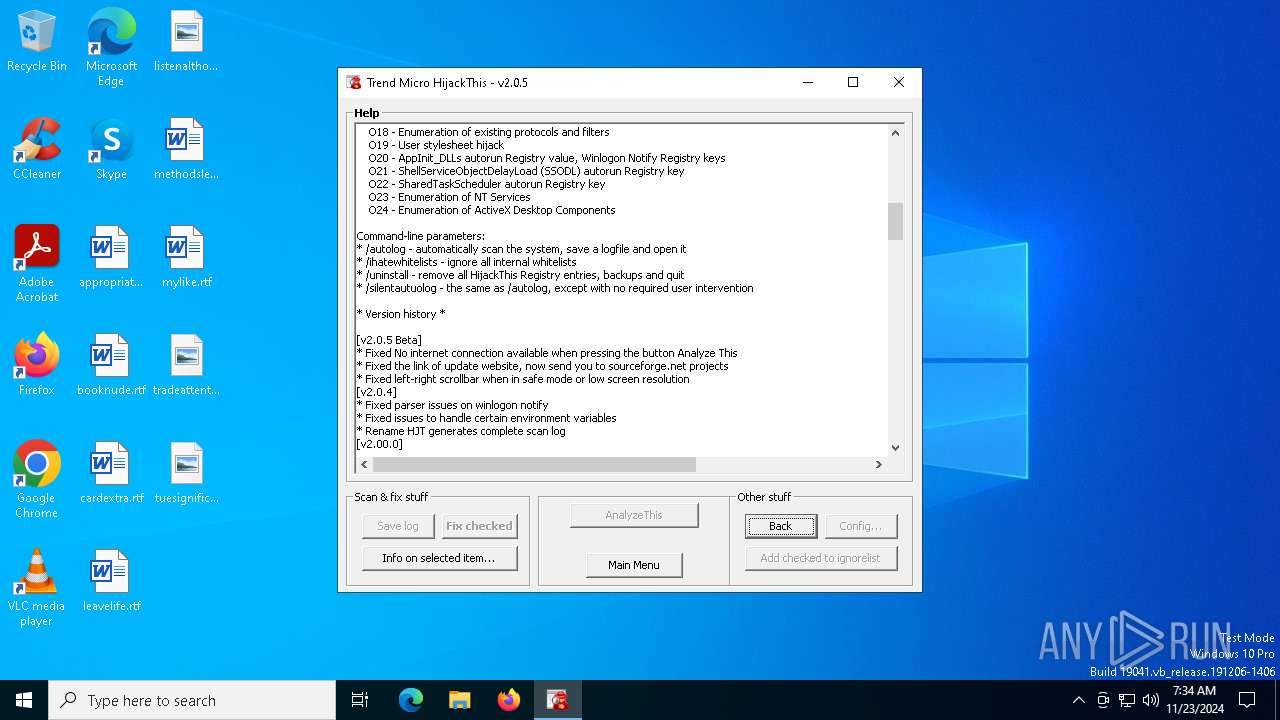This screenshot has height=720, width=1280.
Task: Click the 'O19 - User stylesheet hijack' line
Action: click(436, 145)
